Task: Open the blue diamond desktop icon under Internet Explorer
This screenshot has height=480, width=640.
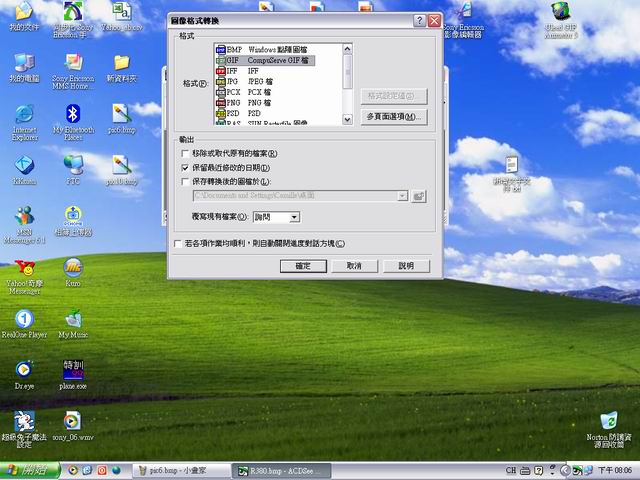Action: point(24,170)
